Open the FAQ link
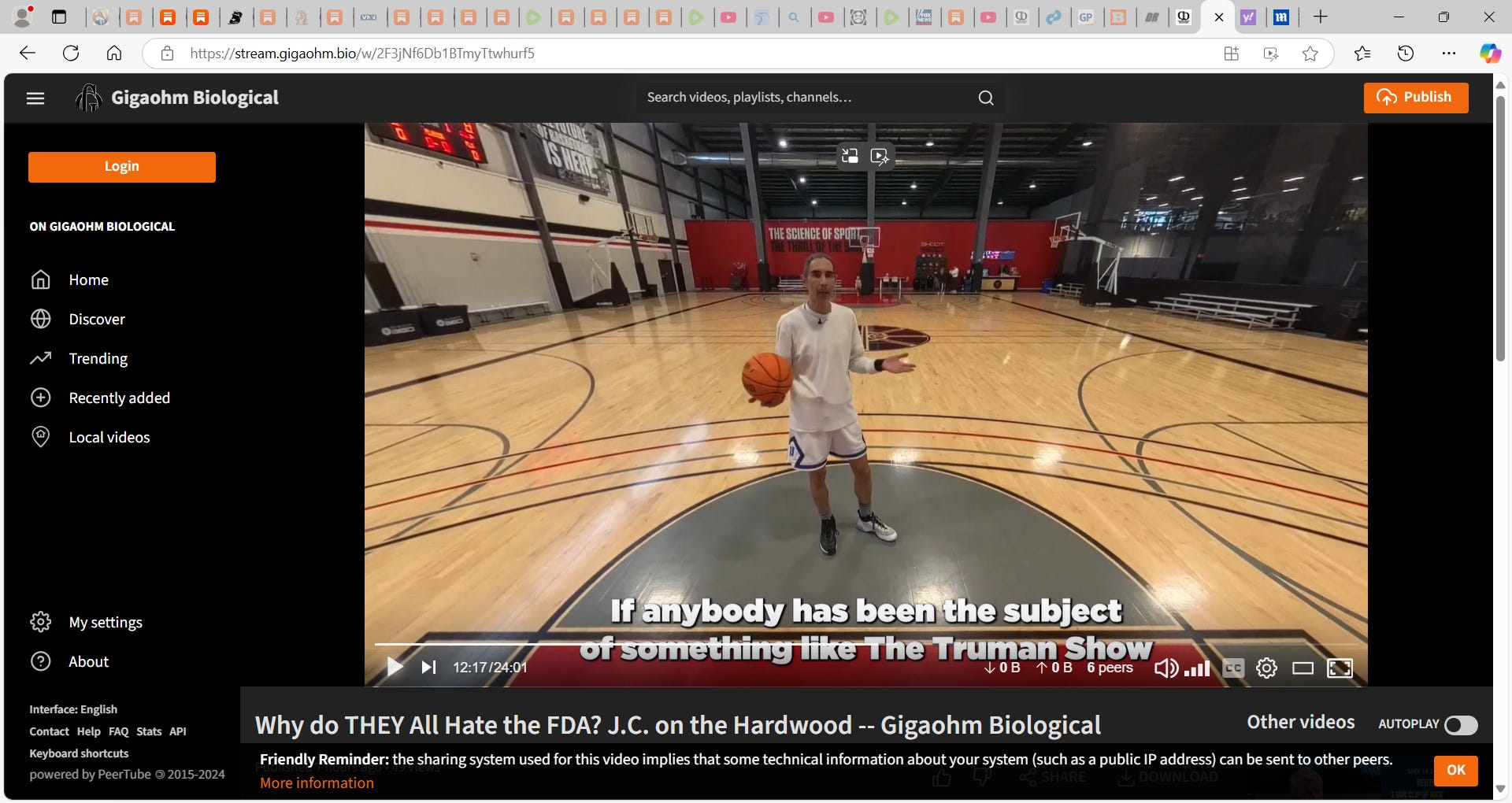Image resolution: width=1512 pixels, height=803 pixels. coord(118,731)
